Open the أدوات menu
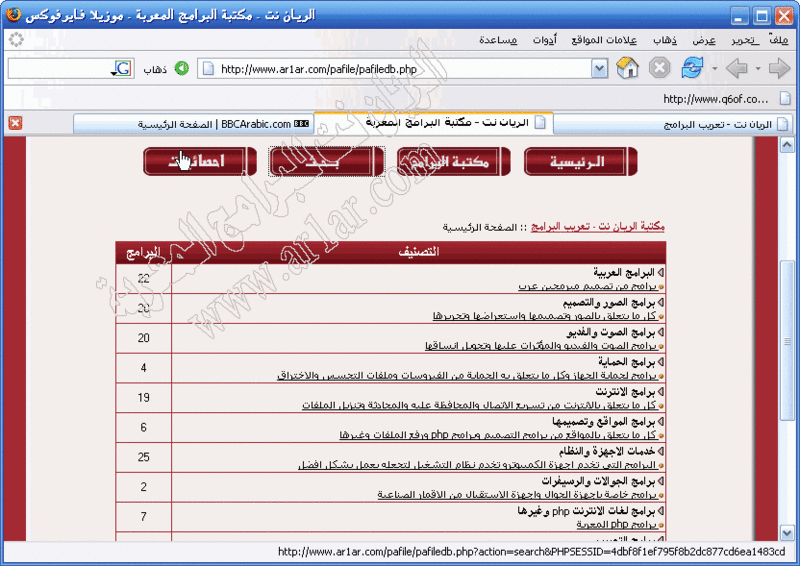Screen dimensions: 800x566 (545, 40)
